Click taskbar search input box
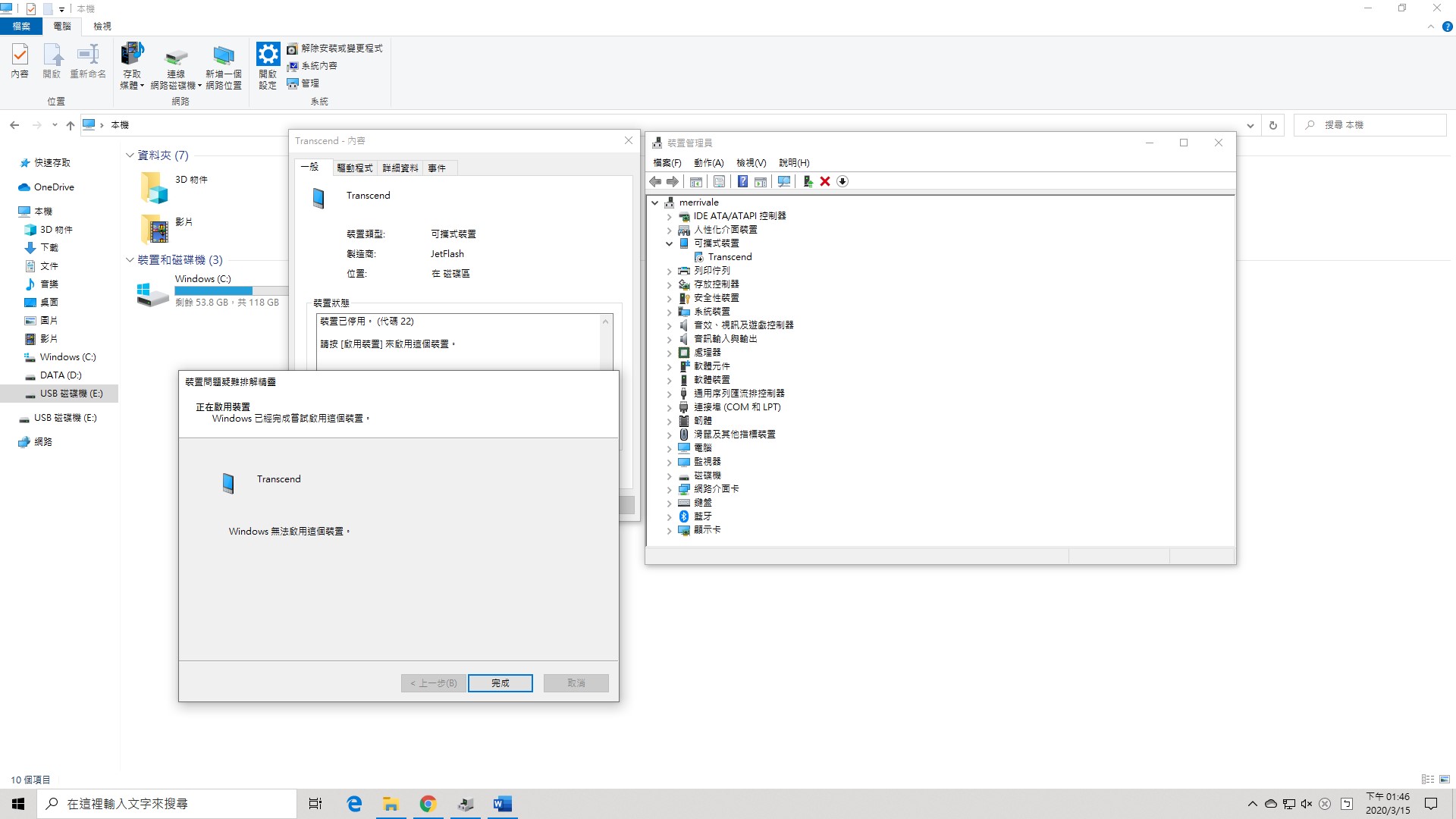The height and width of the screenshot is (819, 1456). point(167,804)
